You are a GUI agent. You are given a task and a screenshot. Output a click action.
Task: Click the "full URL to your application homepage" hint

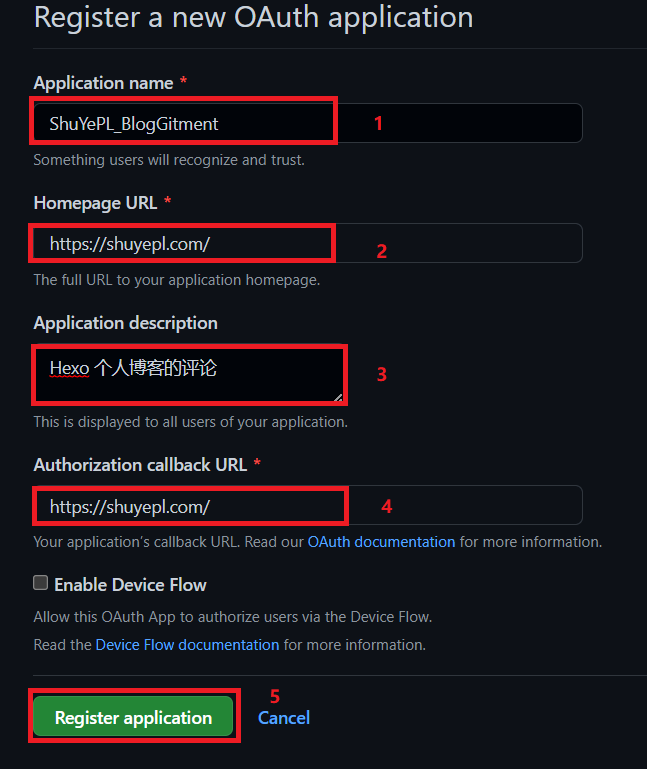click(x=177, y=280)
